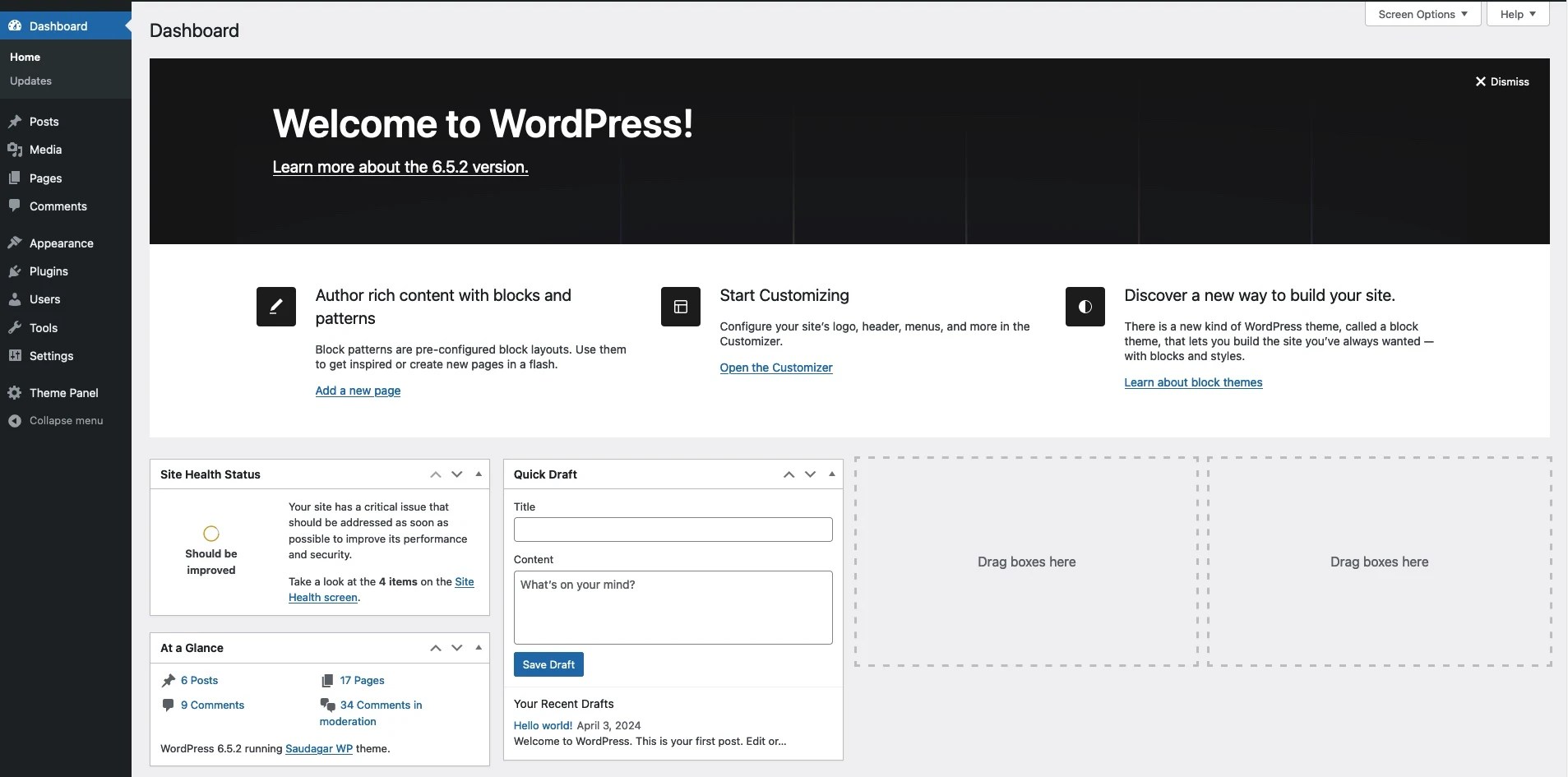Click the pages icon next to 17 Pages

[x=327, y=680]
